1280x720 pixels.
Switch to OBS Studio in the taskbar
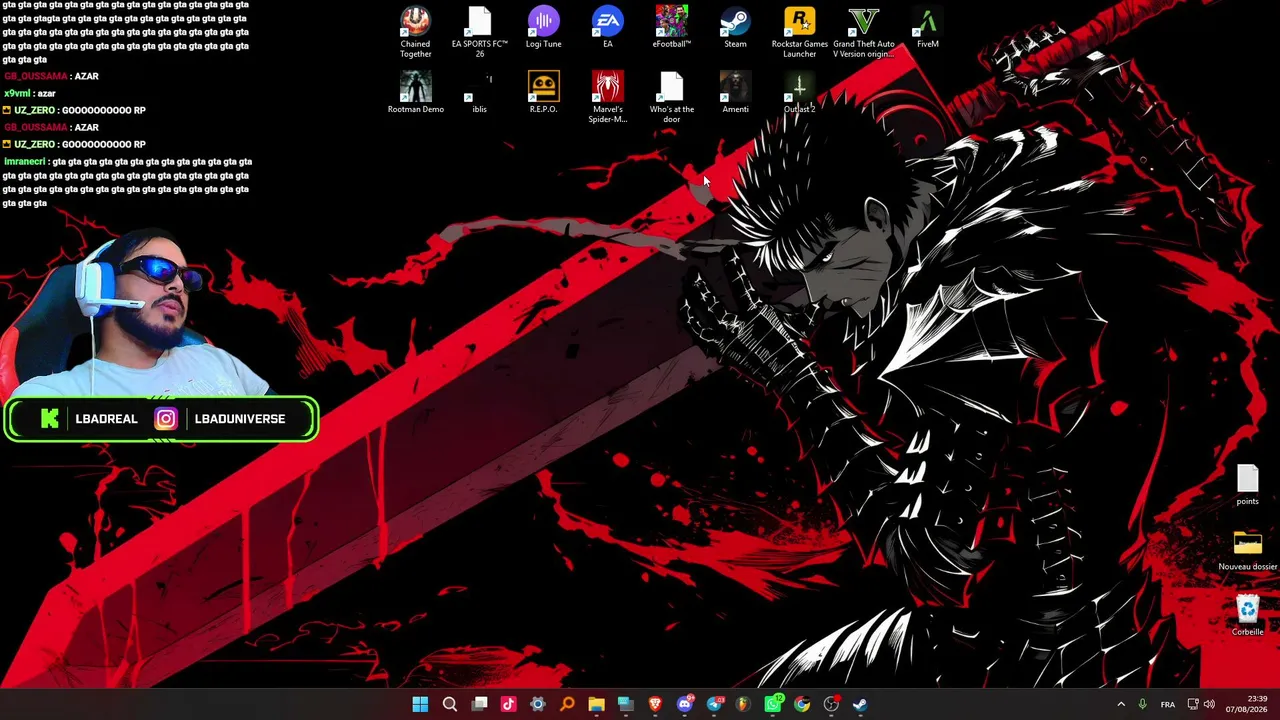coord(831,704)
